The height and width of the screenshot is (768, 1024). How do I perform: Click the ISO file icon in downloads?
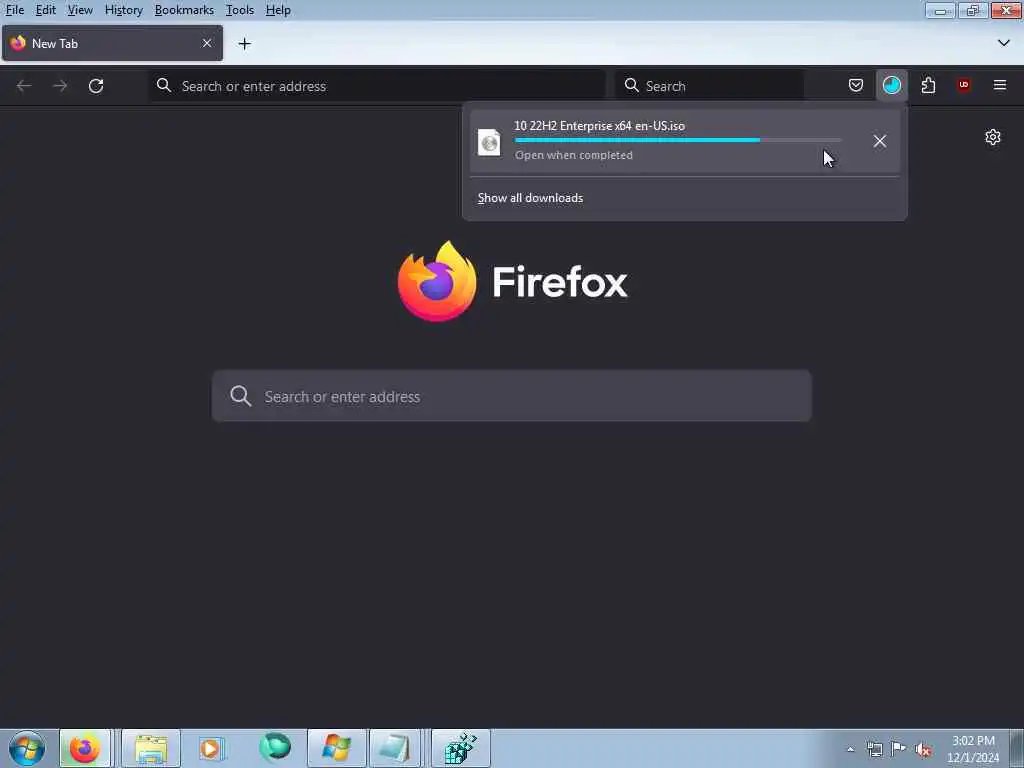[489, 142]
